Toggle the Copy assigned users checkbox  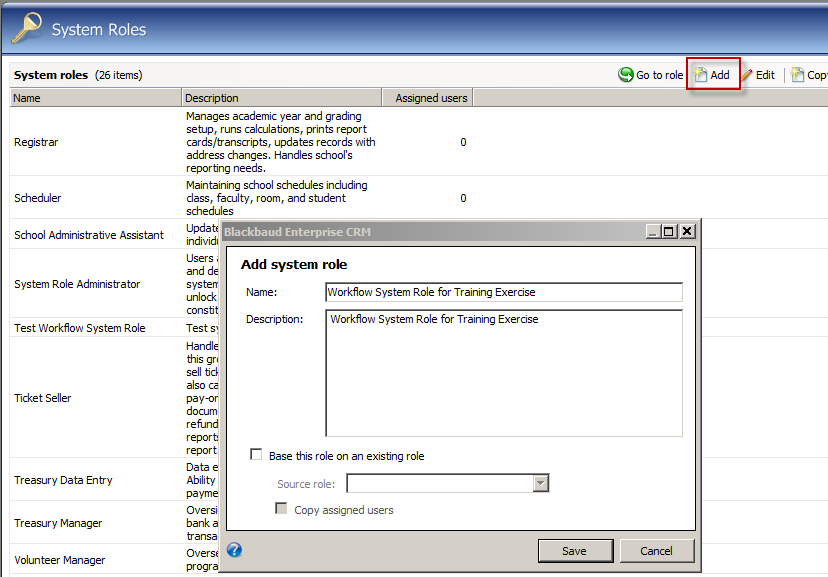click(282, 510)
